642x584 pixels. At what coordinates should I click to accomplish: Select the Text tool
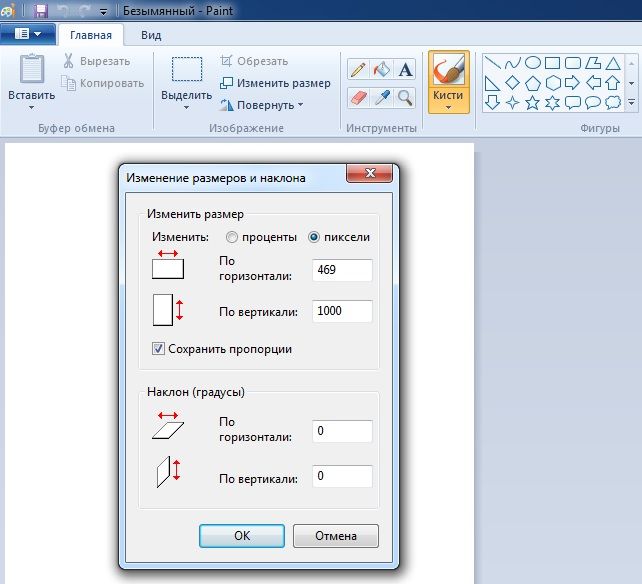405,70
